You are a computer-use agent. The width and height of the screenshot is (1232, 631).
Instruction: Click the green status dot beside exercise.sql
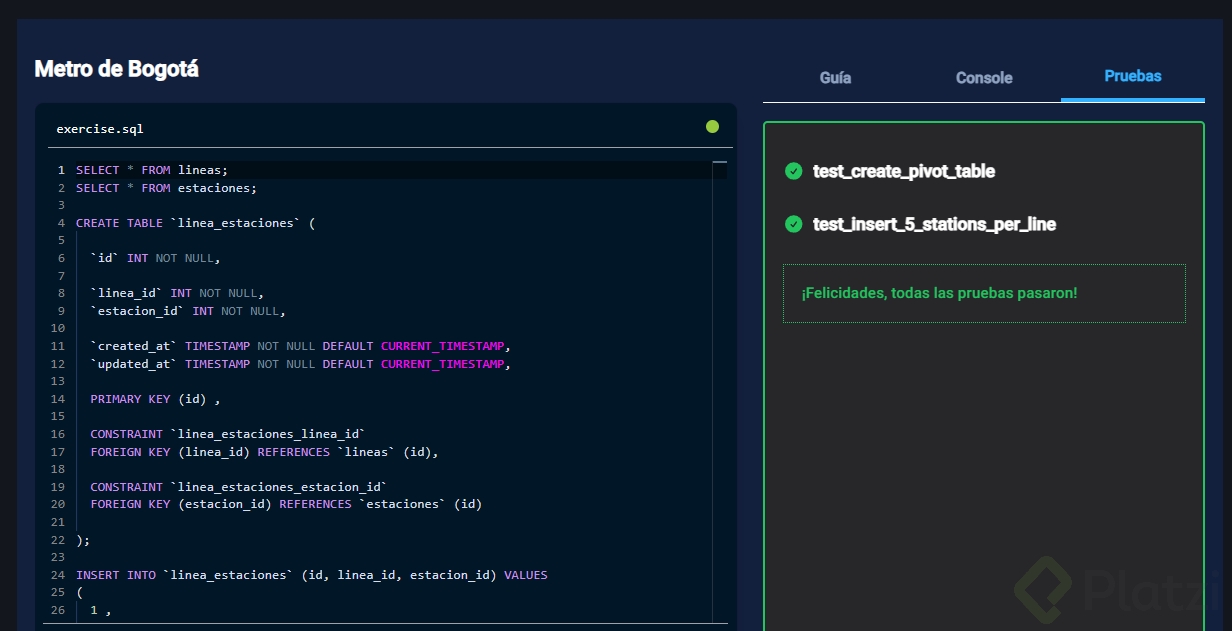point(712,126)
